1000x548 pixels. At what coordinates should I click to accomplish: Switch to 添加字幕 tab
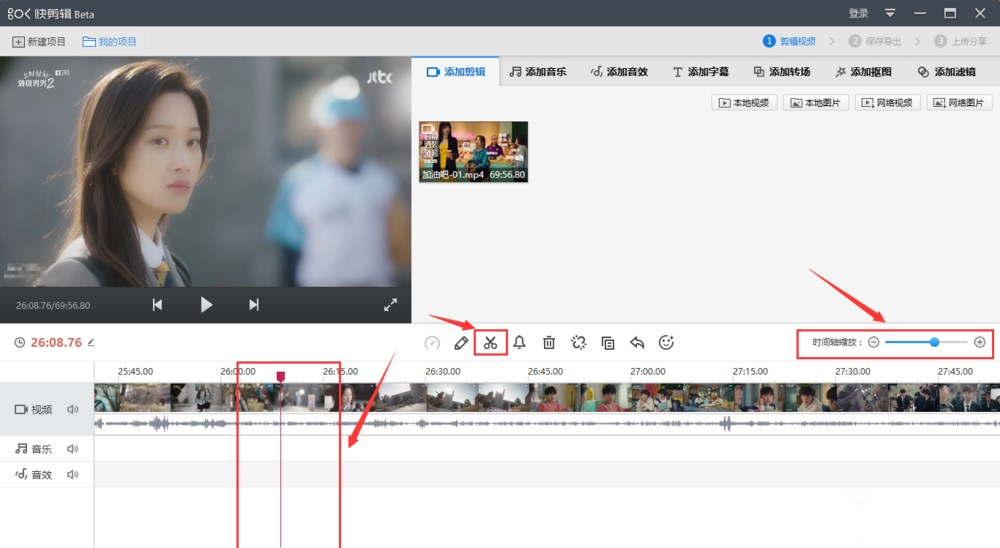tap(700, 72)
